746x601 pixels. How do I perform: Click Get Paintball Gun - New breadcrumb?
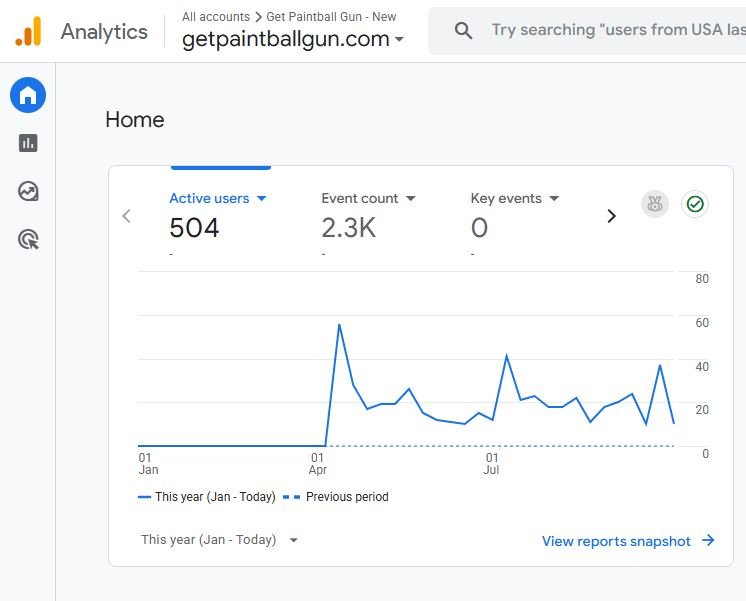click(x=331, y=17)
